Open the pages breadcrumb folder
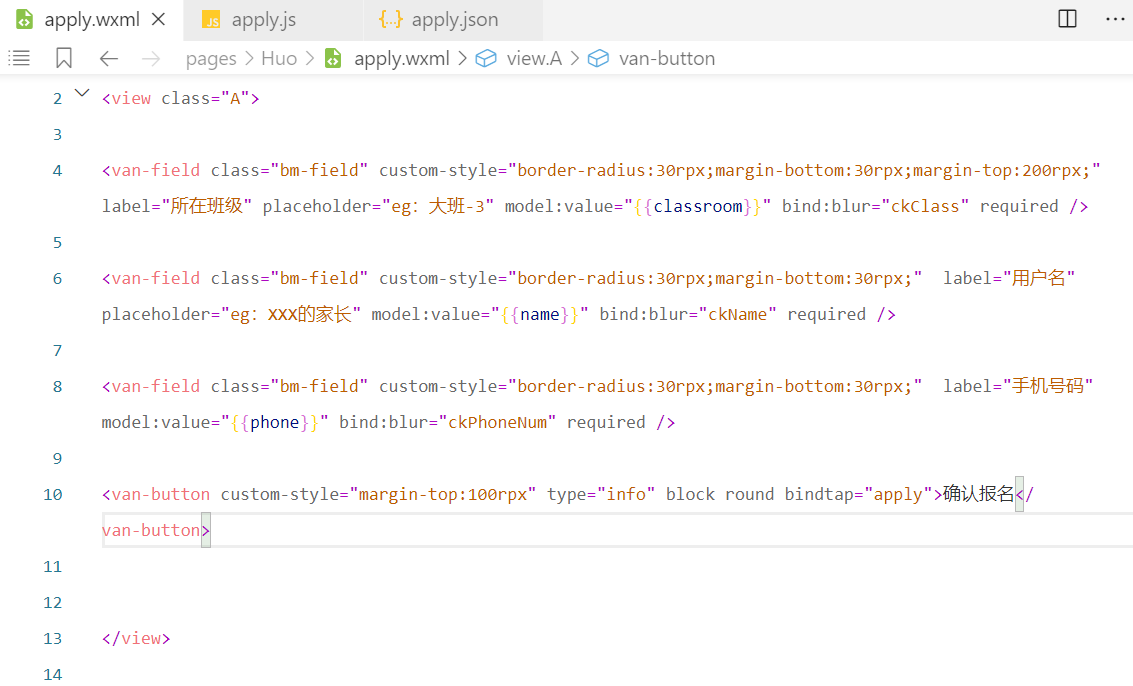Image resolution: width=1133 pixels, height=686 pixels. (211, 58)
